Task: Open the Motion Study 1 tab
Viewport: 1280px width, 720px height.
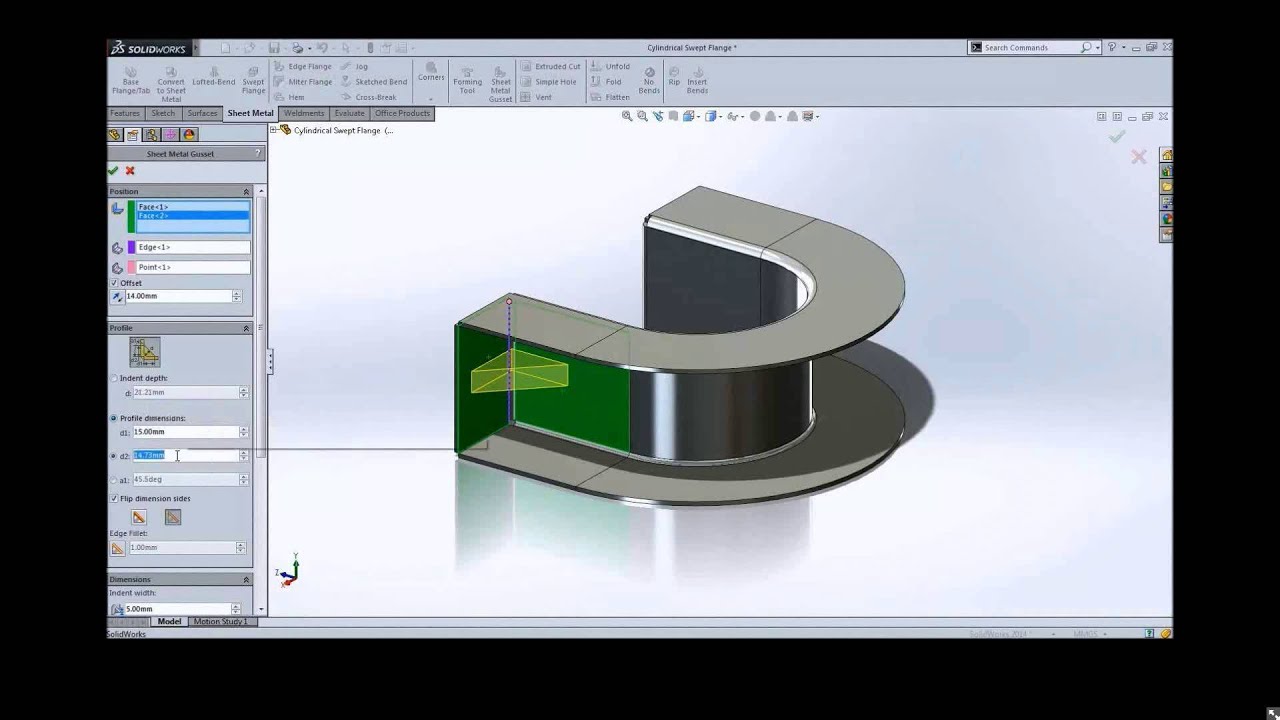Action: click(220, 622)
